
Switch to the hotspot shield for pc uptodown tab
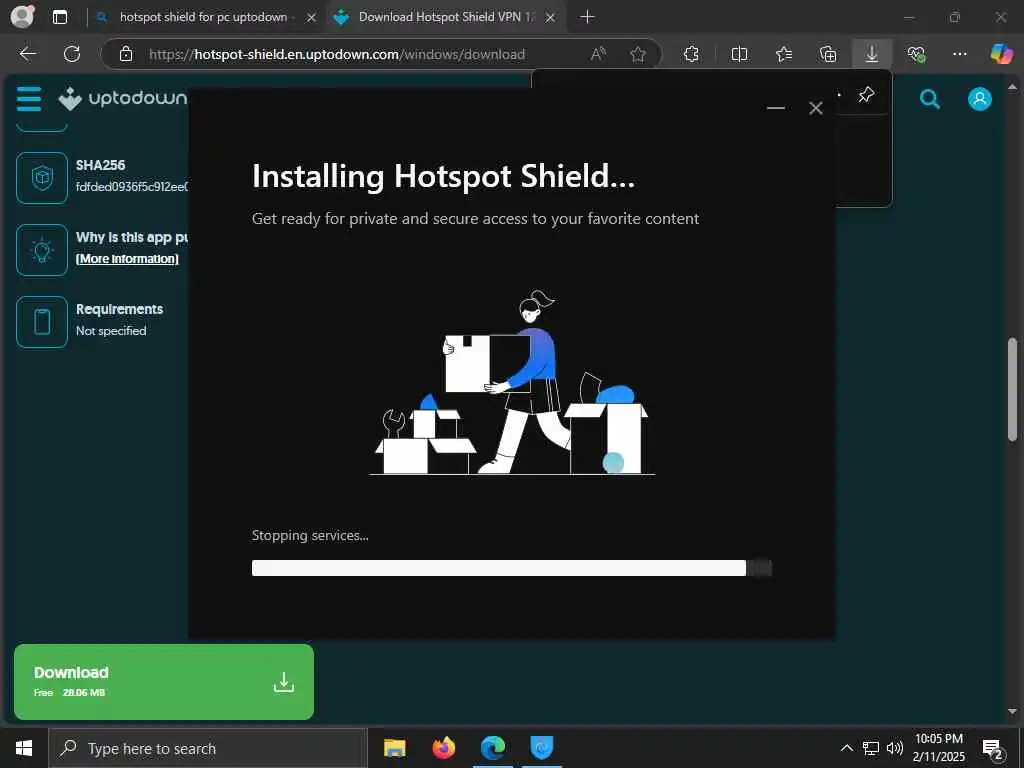203,17
